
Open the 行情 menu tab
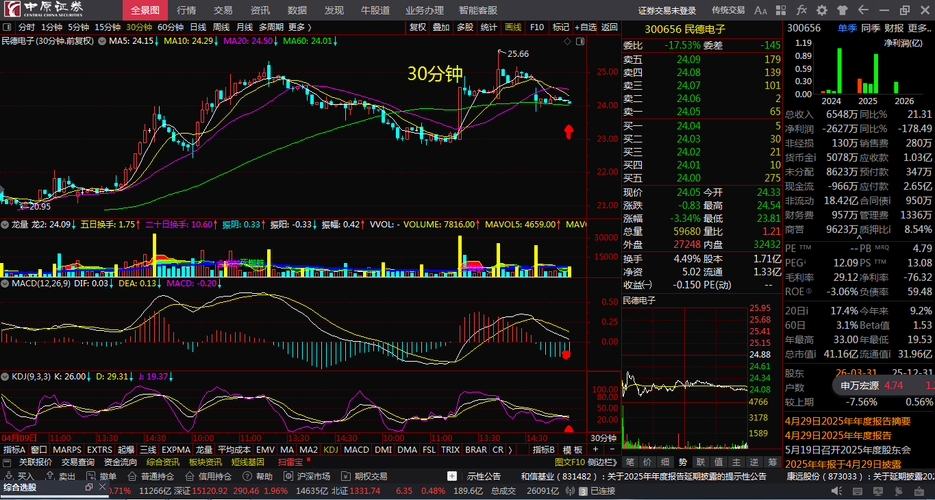[187, 10]
